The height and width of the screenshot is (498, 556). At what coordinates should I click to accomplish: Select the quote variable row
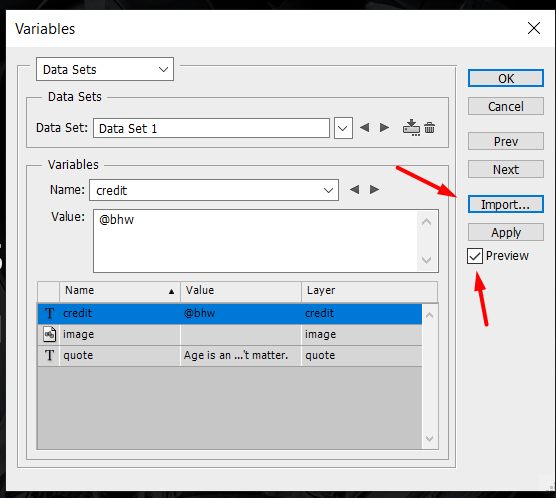point(230,356)
